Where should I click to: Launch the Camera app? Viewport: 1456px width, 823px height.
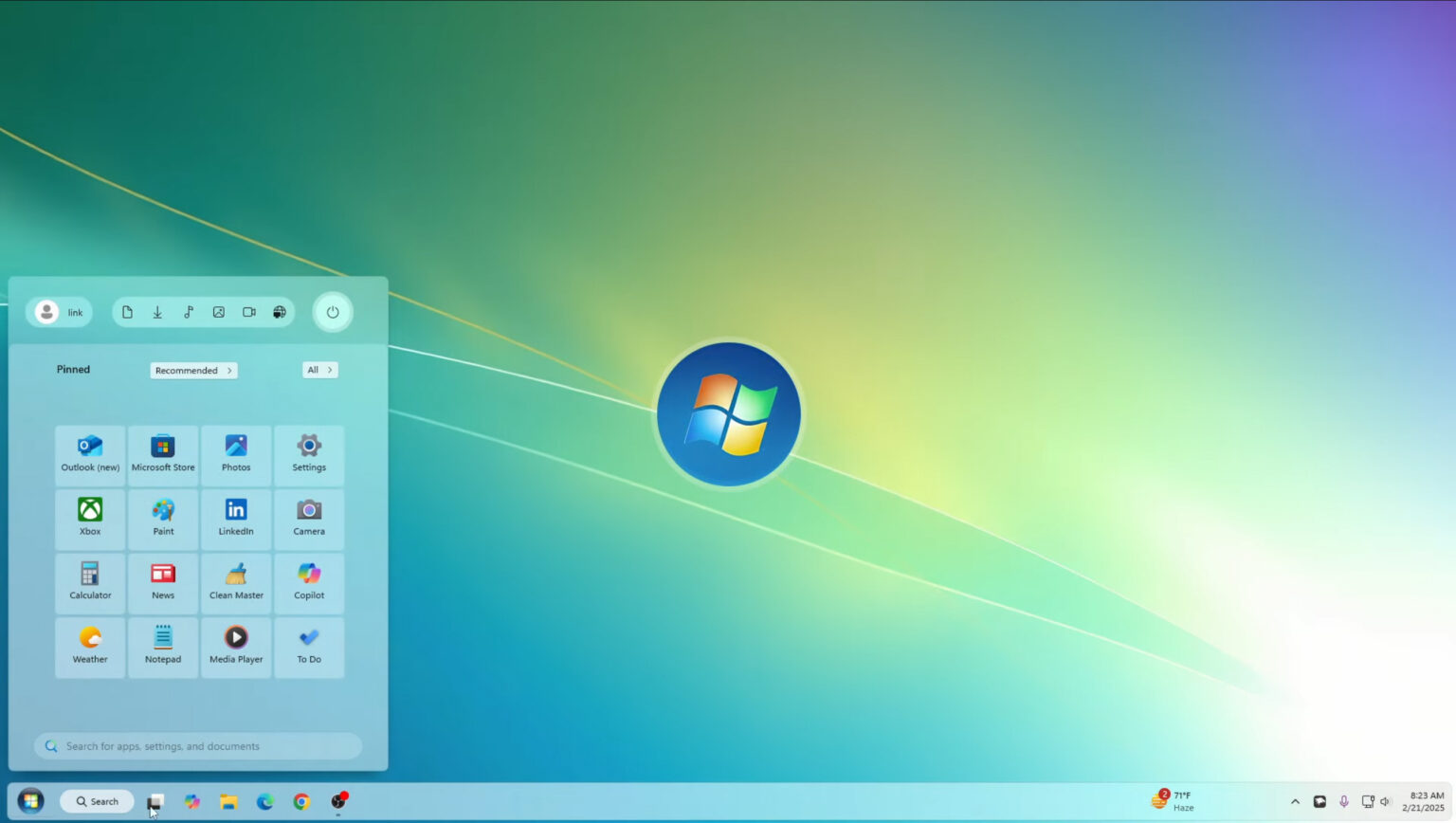pyautogui.click(x=308, y=519)
